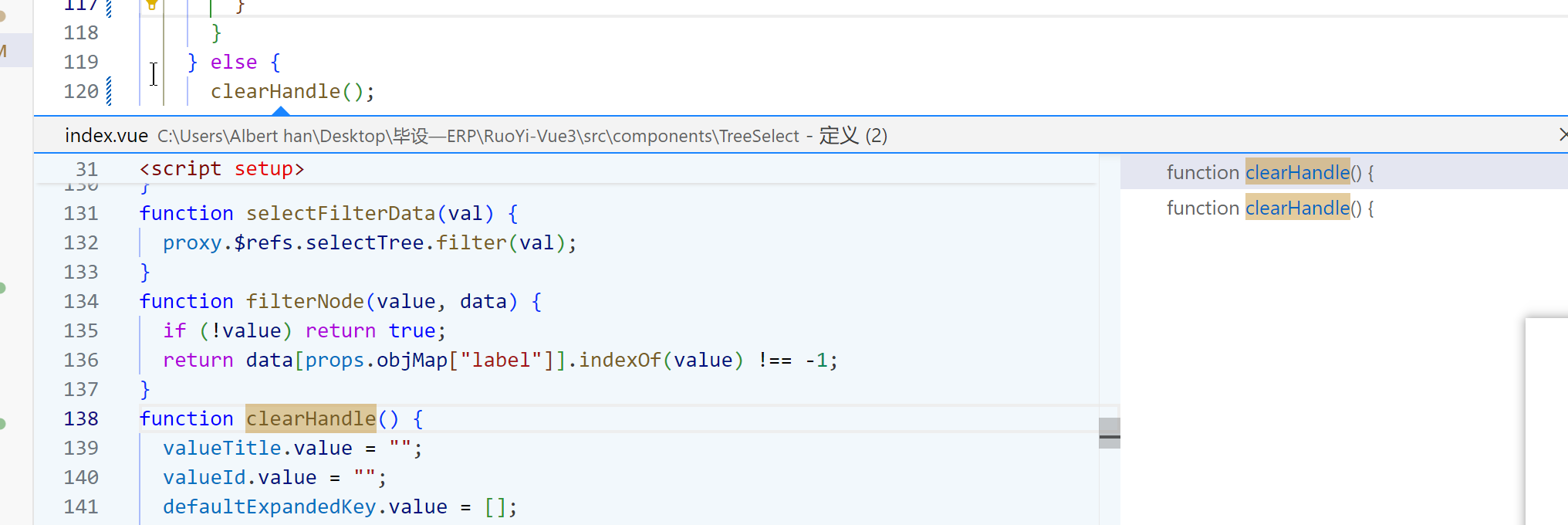Click the selectFilterData function name
The height and width of the screenshot is (525, 1568).
[341, 213]
